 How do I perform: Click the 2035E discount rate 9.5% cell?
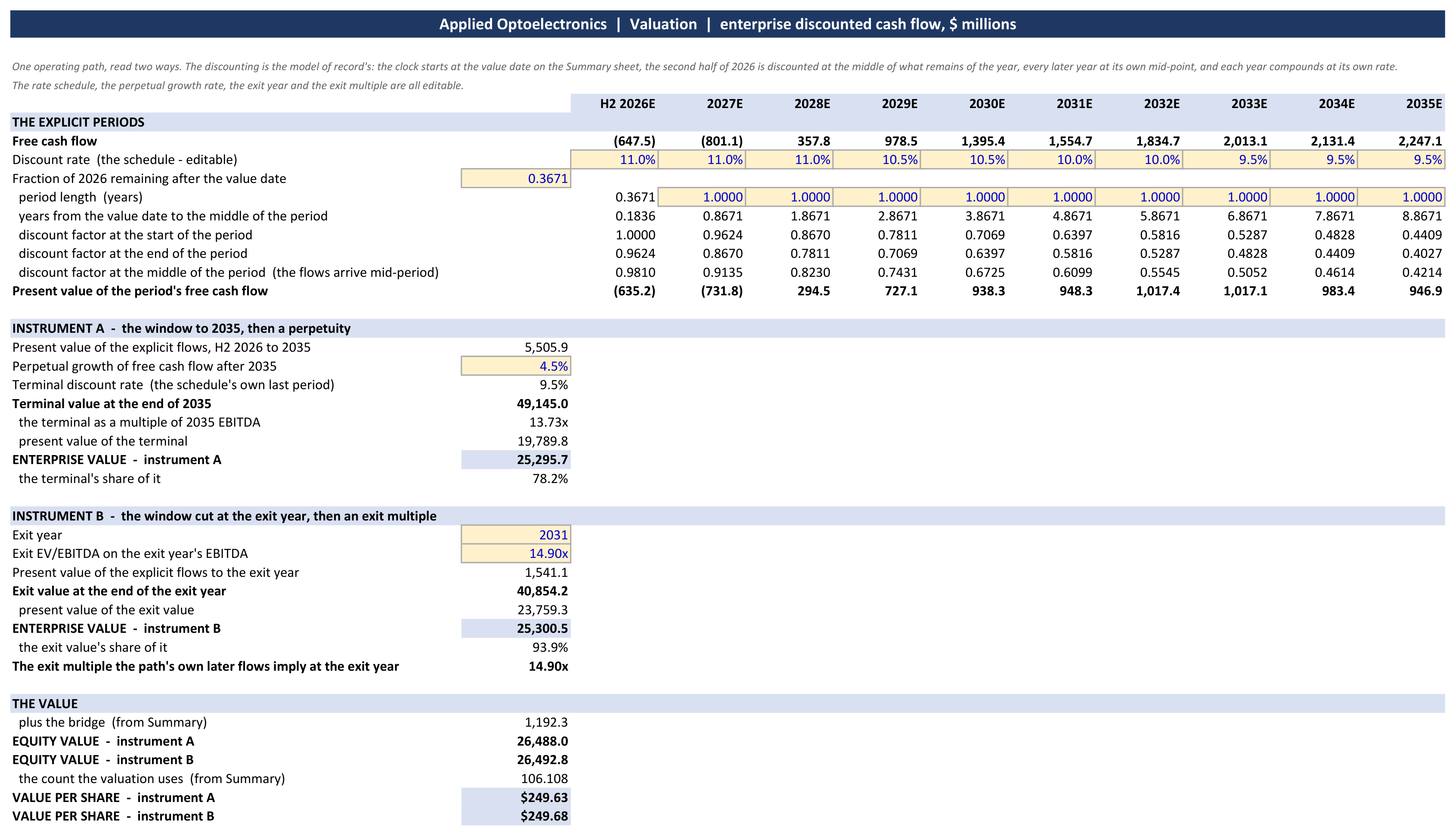(x=1401, y=160)
